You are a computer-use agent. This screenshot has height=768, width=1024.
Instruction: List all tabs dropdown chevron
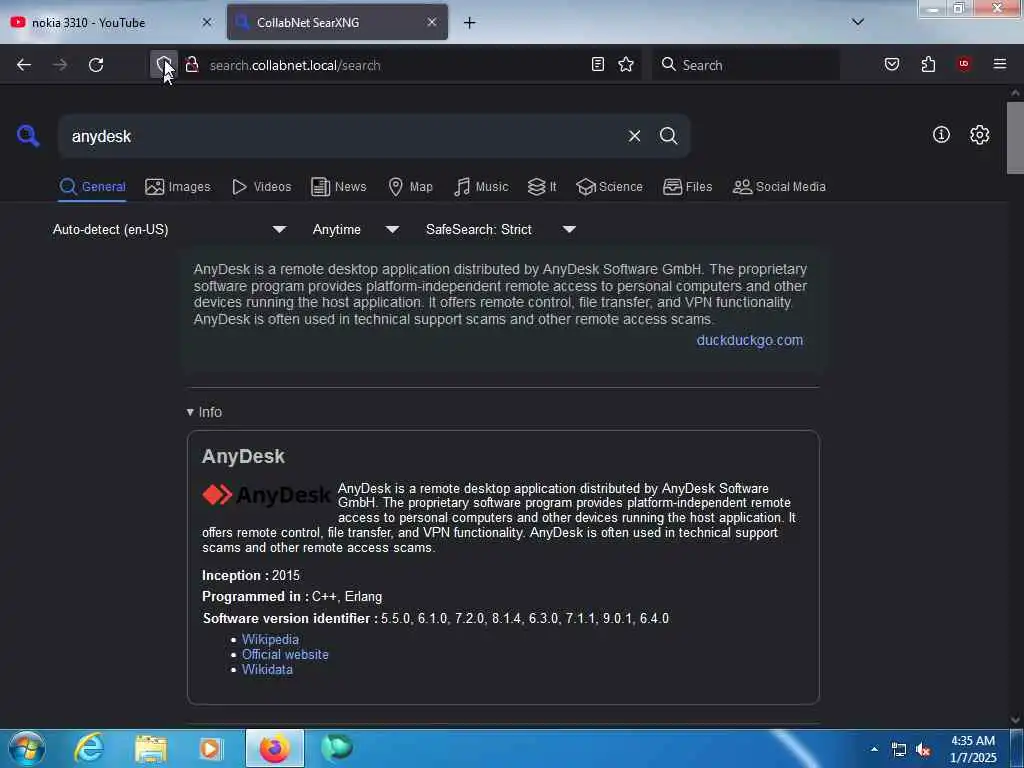858,22
